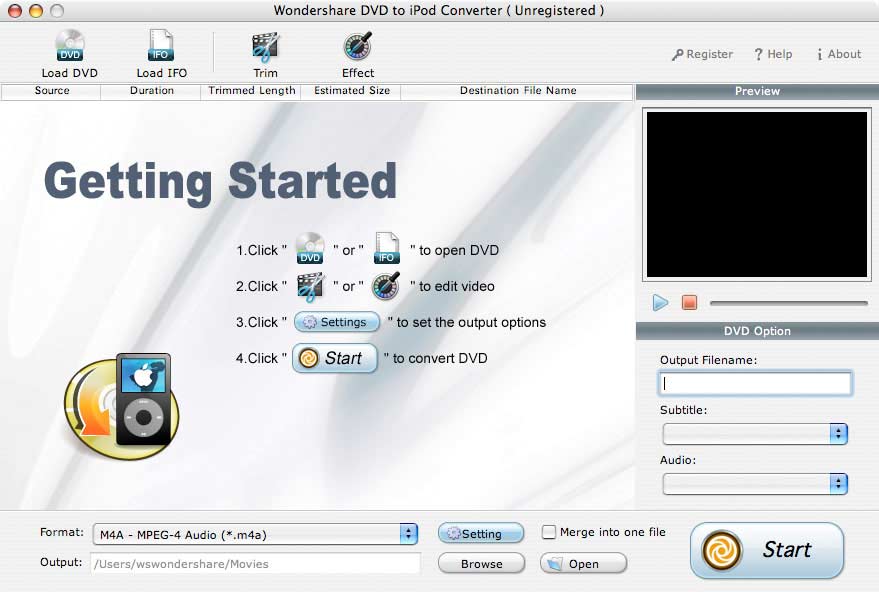
Task: Click the large Start conversion button
Action: click(766, 550)
